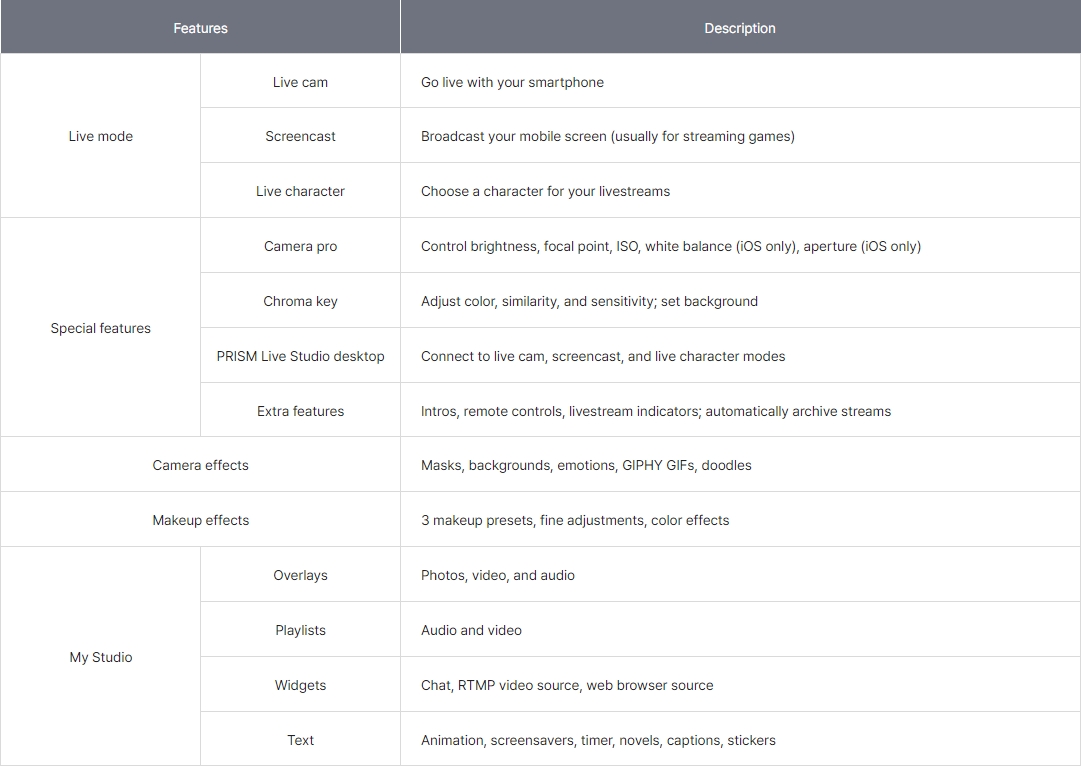Click the Live character cell
This screenshot has height=766, width=1081.
(300, 191)
